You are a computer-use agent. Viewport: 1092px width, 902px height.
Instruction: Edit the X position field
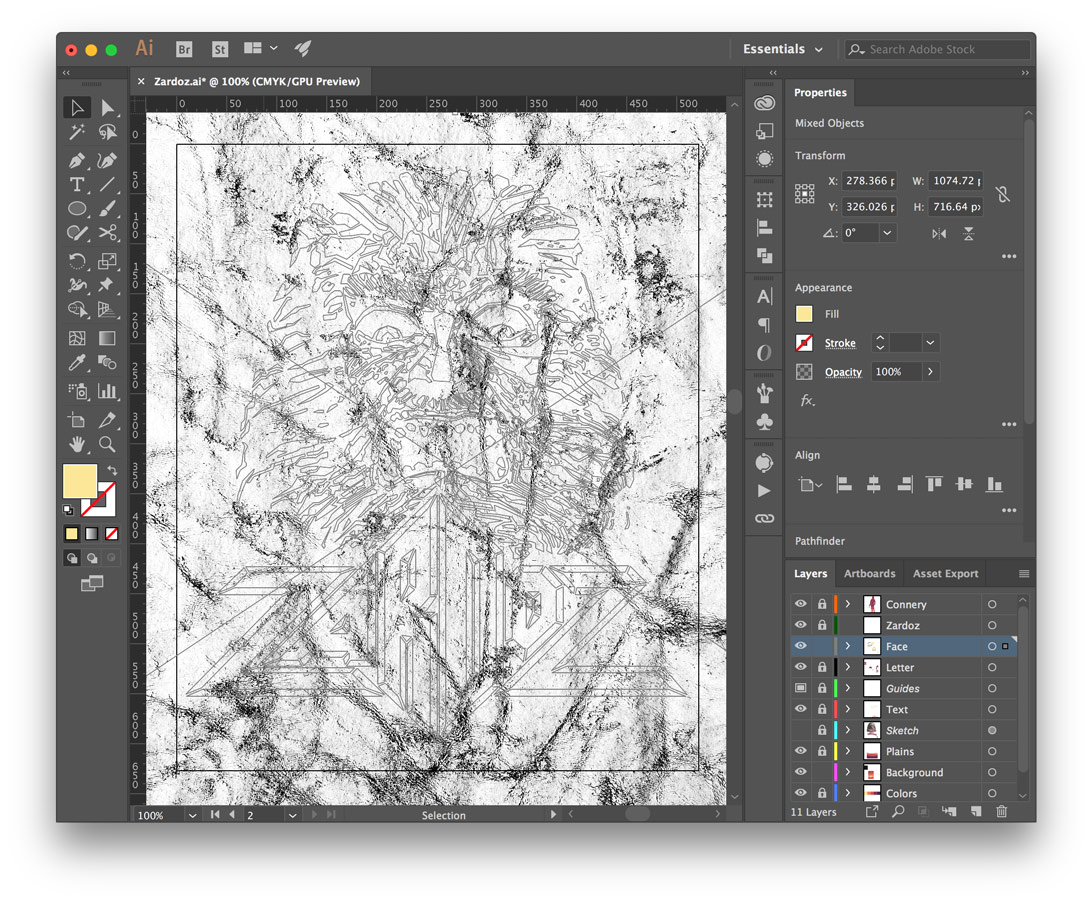point(869,180)
